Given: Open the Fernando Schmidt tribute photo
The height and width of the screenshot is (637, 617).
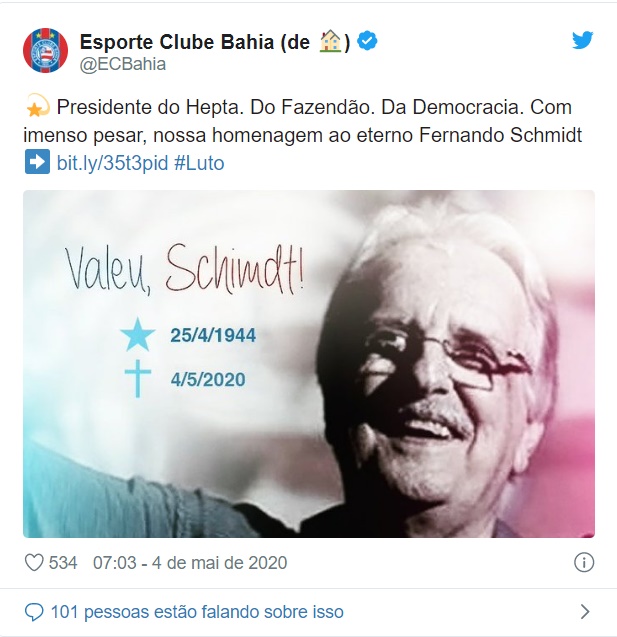Looking at the screenshot, I should pyautogui.click(x=309, y=364).
